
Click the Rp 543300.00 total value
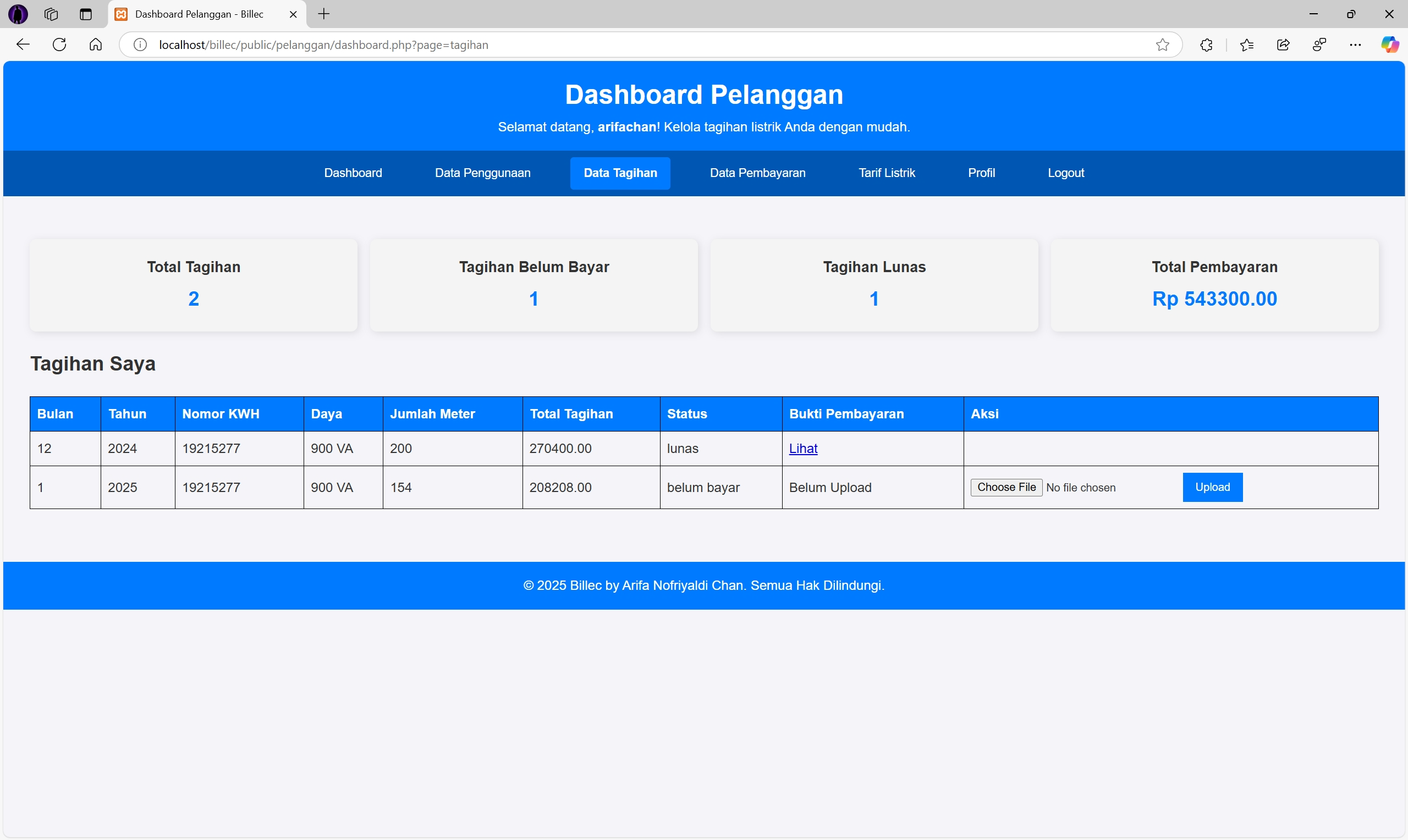tap(1214, 299)
